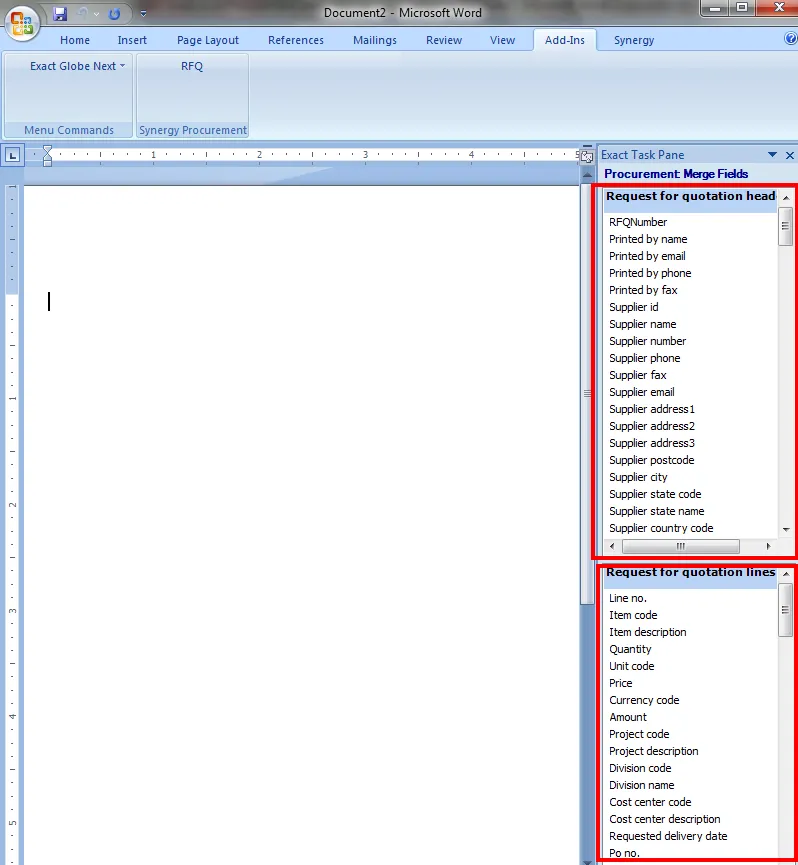Screen dimensions: 798x865
Task: Toggle the View Ruler icon above scrollbar
Action: (587, 156)
